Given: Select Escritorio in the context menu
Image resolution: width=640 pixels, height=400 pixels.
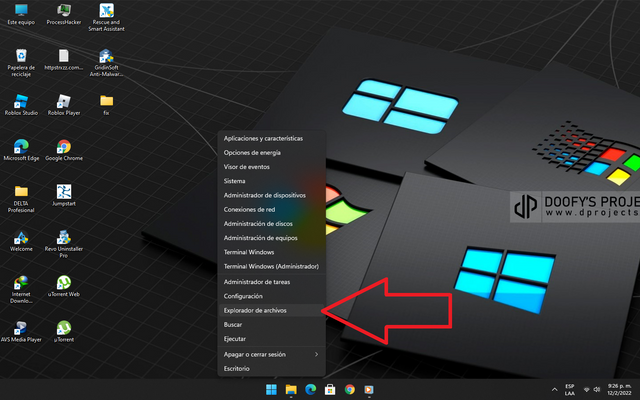Looking at the screenshot, I should point(271,369).
